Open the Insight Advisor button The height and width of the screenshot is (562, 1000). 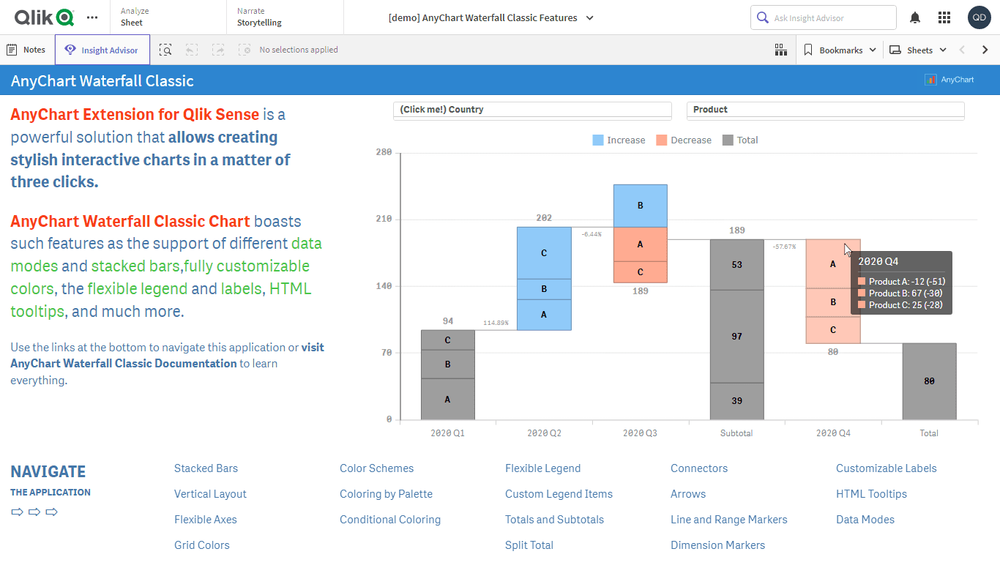tap(102, 50)
